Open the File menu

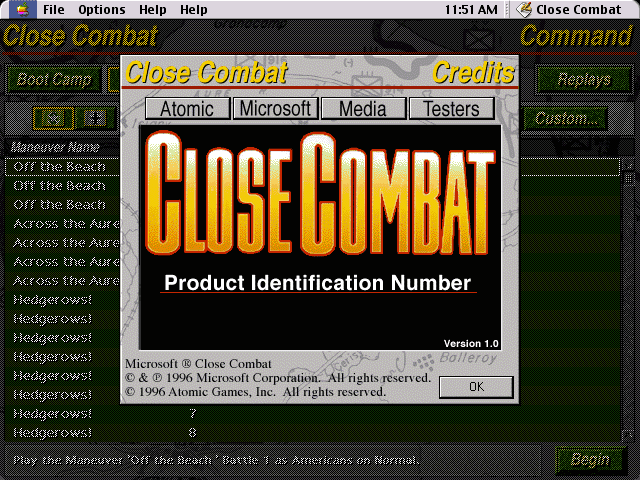click(x=53, y=9)
